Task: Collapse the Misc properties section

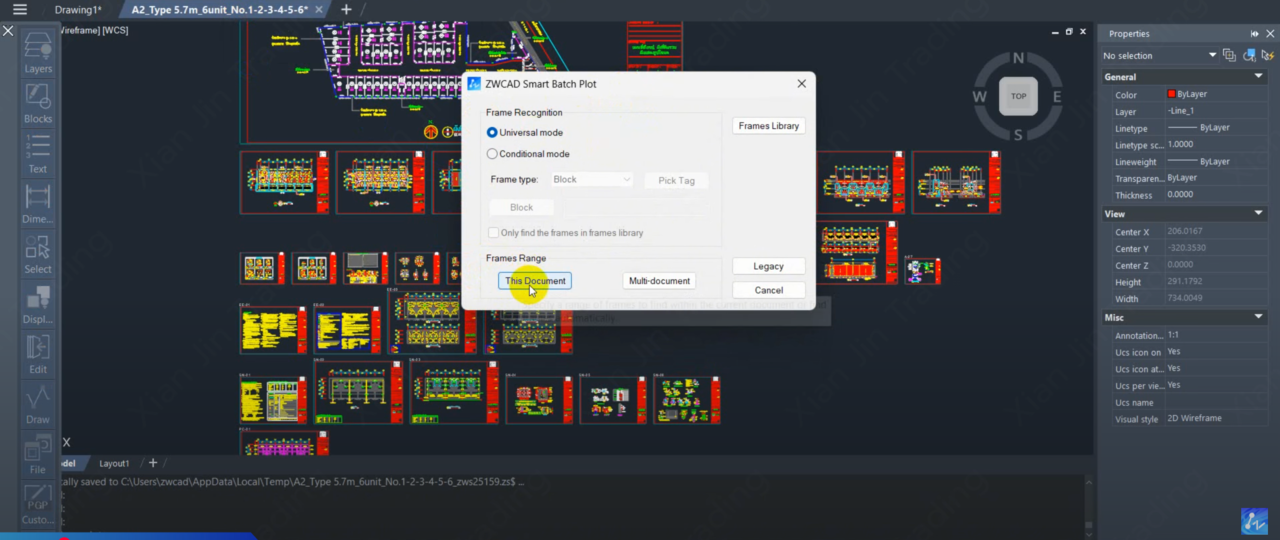Action: point(1259,318)
